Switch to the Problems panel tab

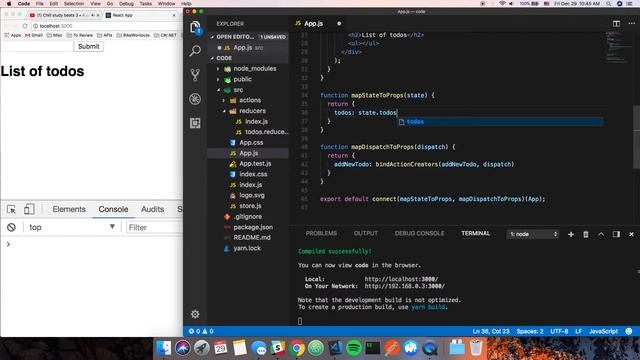point(321,233)
